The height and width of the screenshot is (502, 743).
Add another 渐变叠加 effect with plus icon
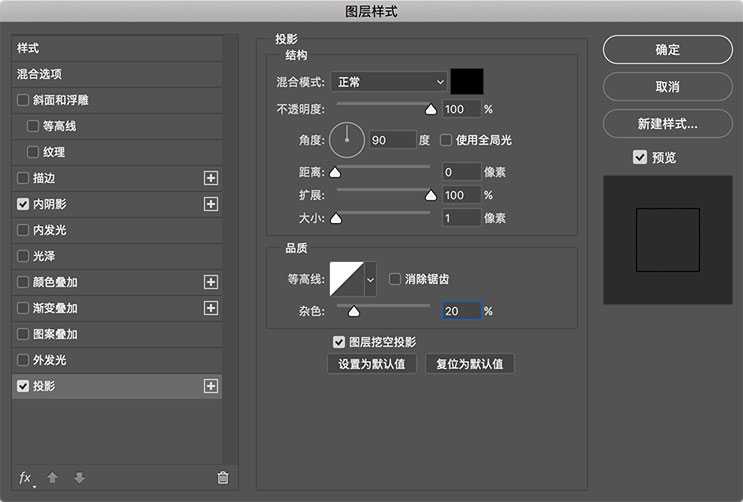click(211, 308)
